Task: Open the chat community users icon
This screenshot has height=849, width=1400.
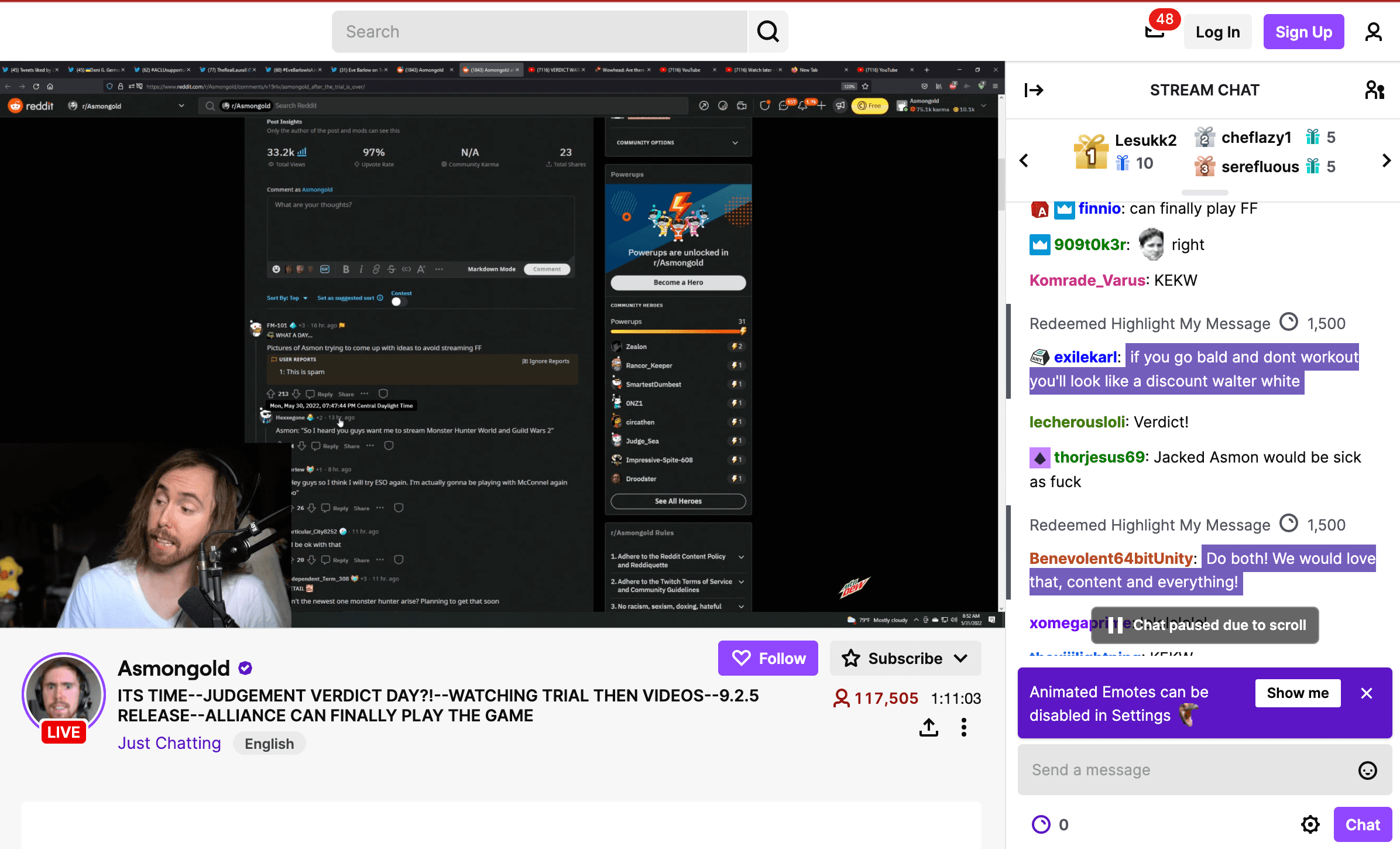Action: (1374, 90)
